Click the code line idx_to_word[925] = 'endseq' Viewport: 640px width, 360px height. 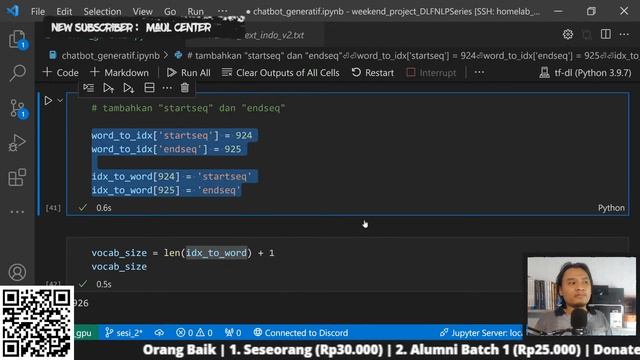coord(166,190)
